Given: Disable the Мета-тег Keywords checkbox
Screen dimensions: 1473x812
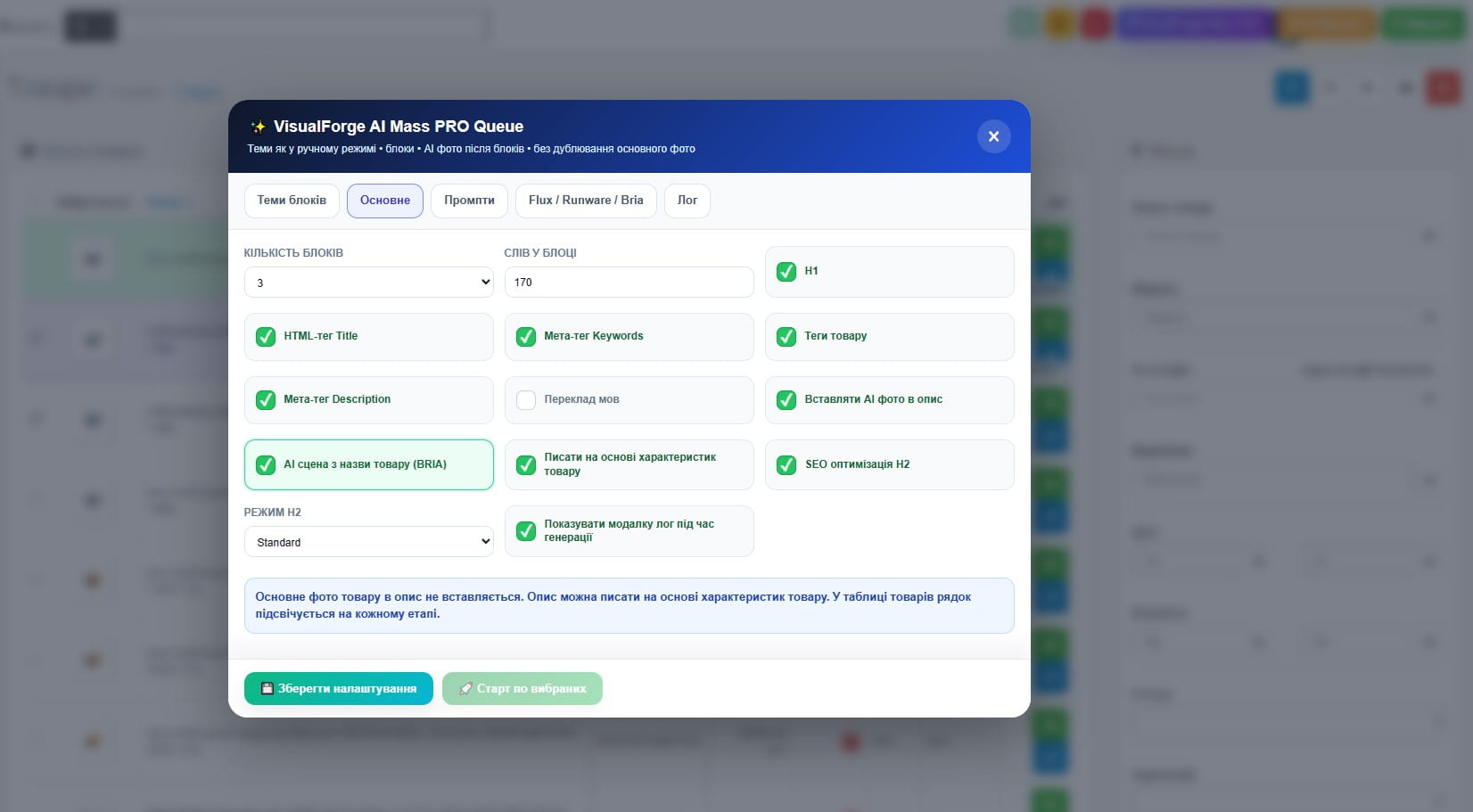Looking at the screenshot, I should (x=526, y=336).
